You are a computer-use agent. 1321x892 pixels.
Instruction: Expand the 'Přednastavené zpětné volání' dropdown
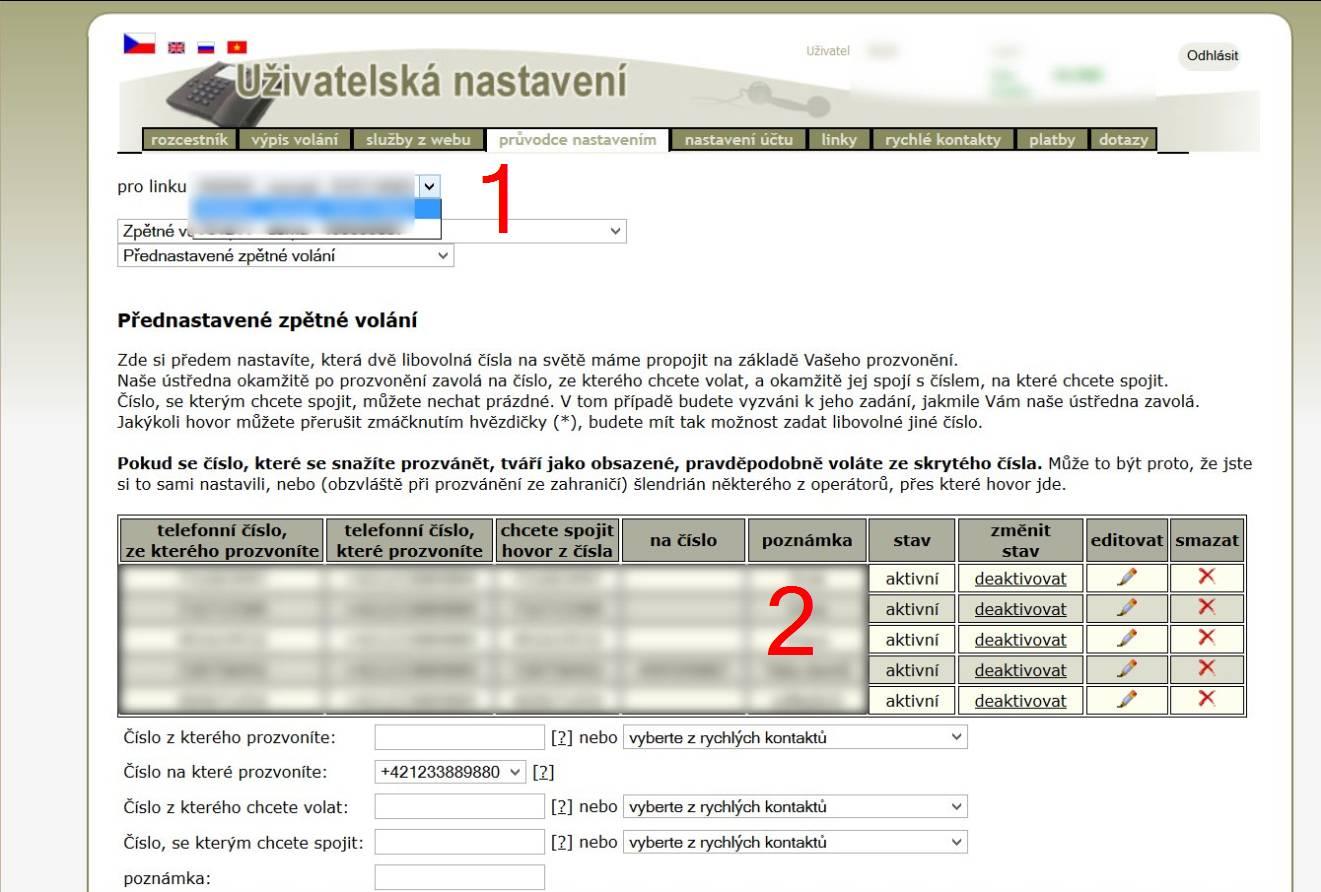[x=285, y=256]
